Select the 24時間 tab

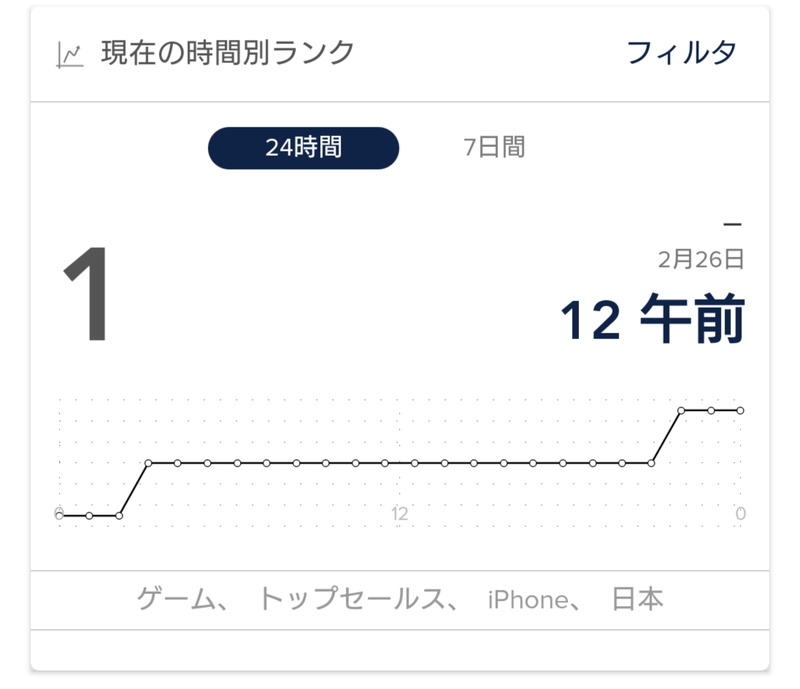[304, 148]
